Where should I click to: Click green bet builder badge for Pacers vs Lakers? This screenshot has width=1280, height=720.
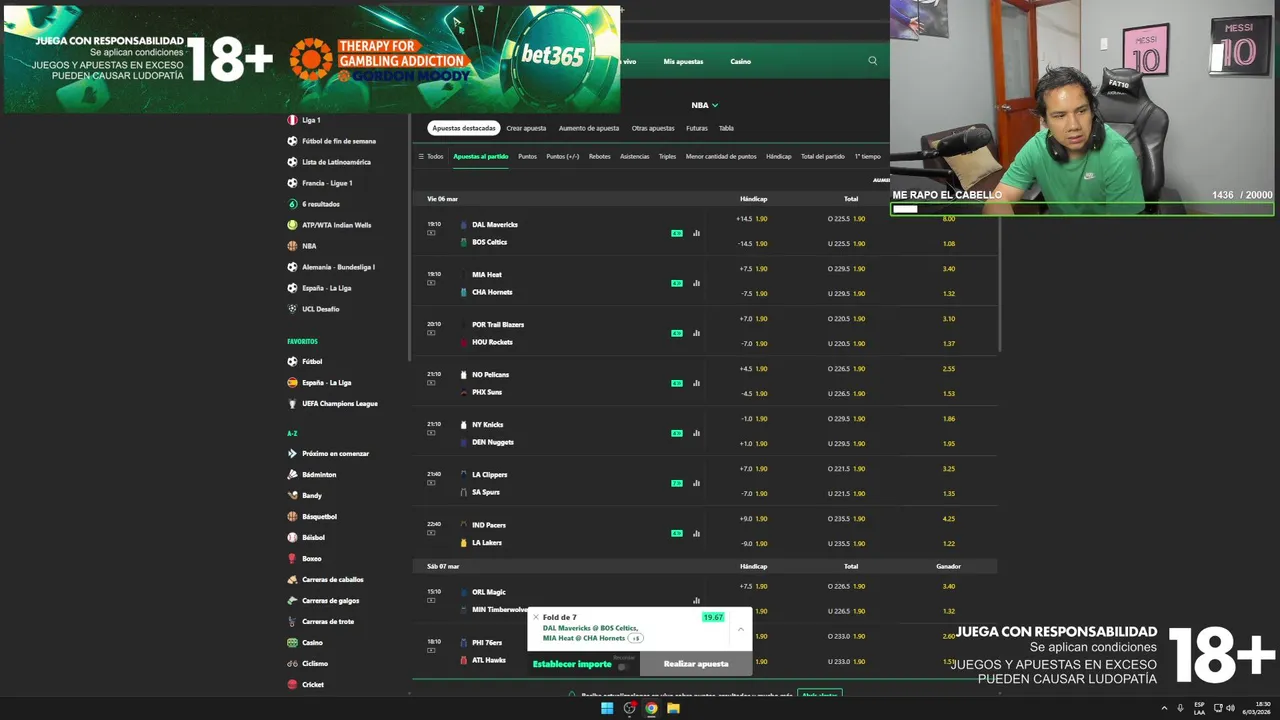(677, 533)
